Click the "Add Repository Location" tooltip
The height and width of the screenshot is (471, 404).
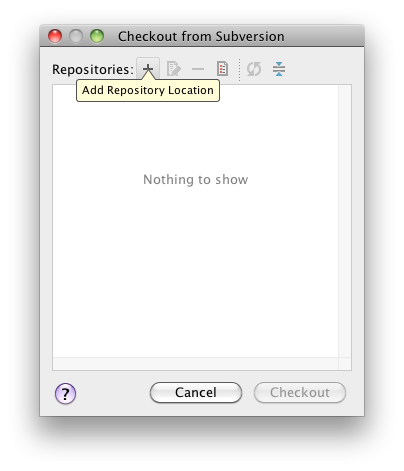click(148, 90)
